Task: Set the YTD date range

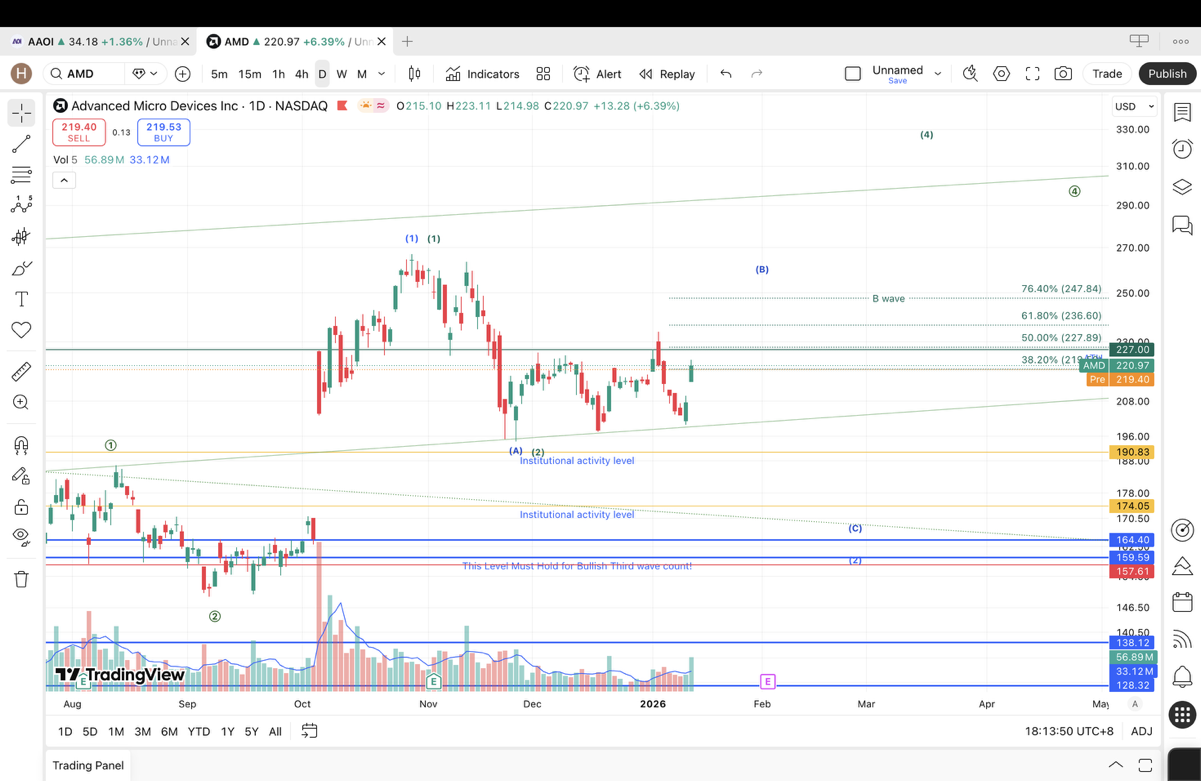Action: click(x=199, y=732)
